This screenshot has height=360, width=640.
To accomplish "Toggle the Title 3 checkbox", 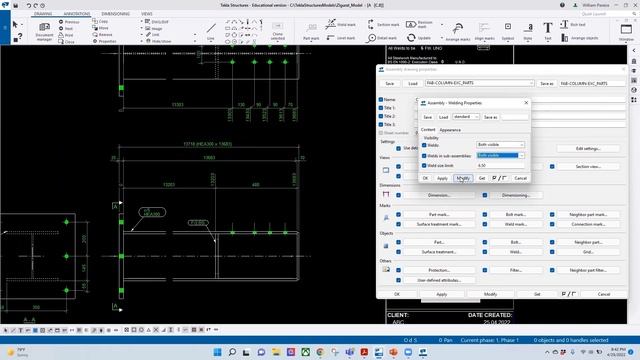I will [x=381, y=124].
